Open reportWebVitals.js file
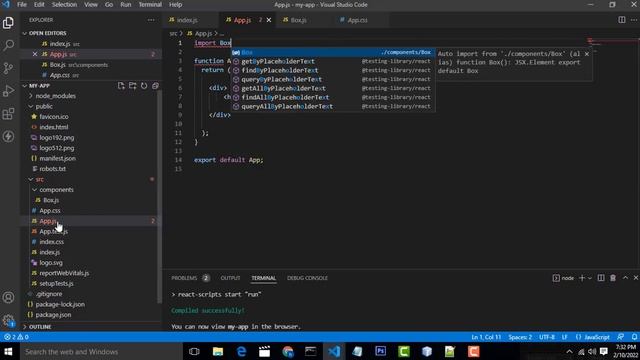 pos(64,273)
